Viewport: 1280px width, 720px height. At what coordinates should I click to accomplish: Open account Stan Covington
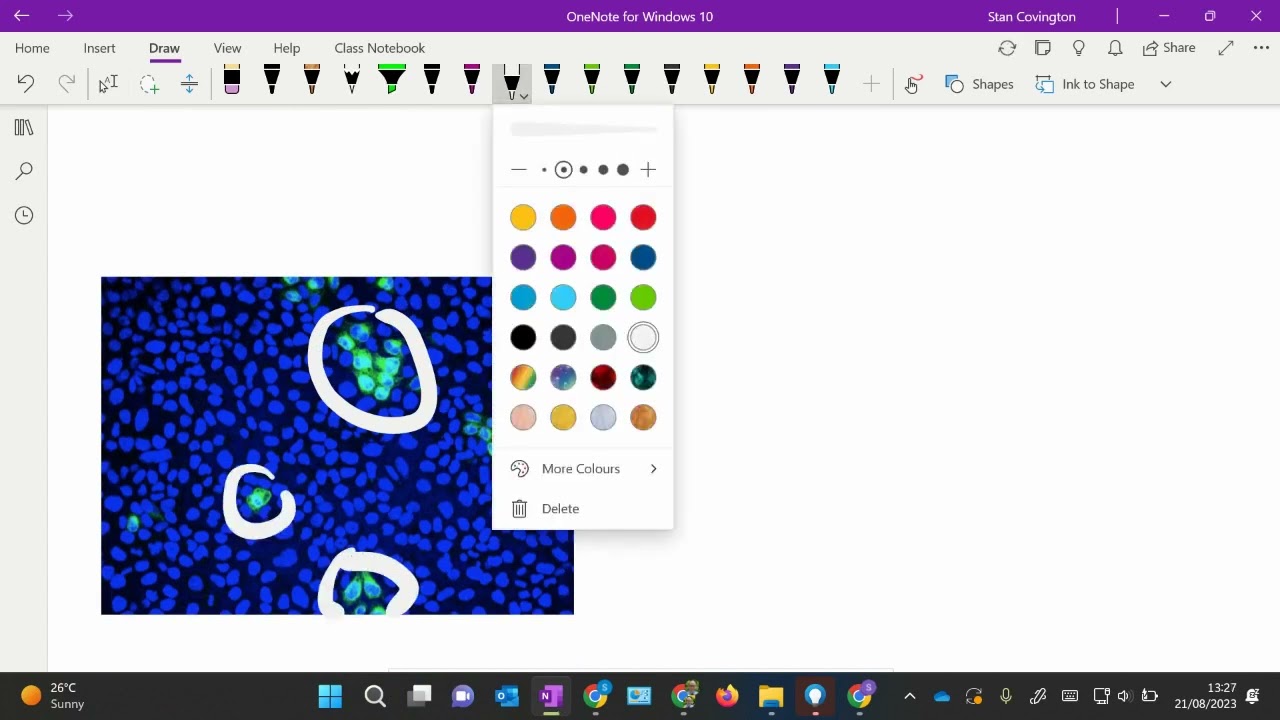coord(1031,16)
